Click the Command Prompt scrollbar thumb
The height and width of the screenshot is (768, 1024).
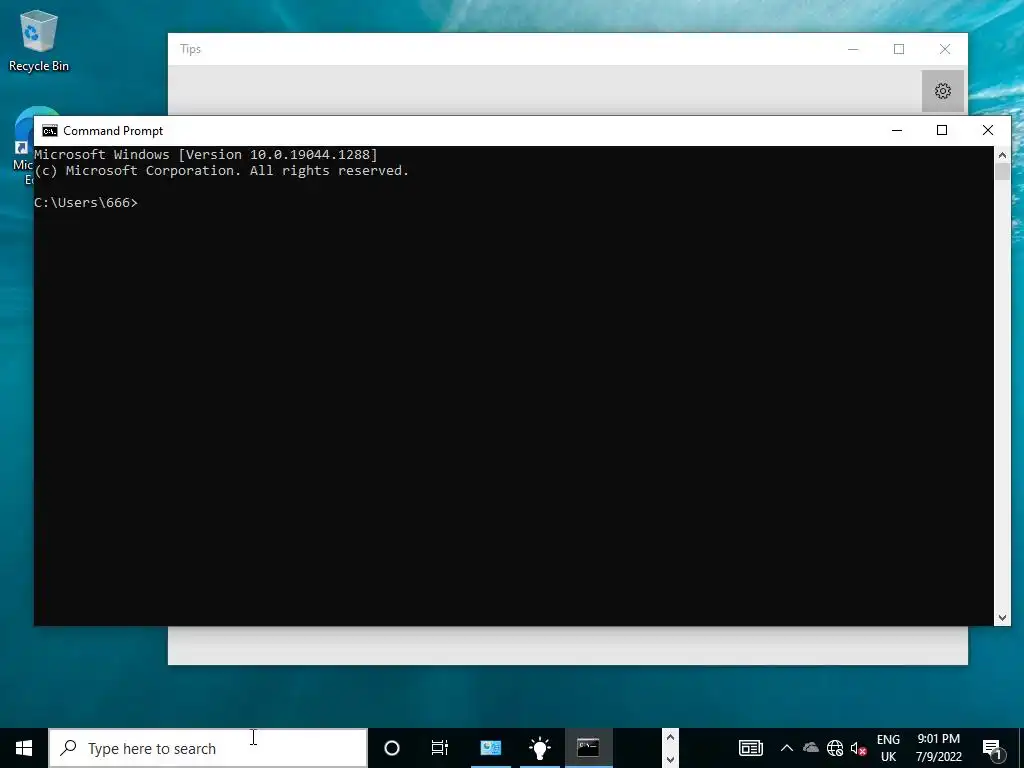click(1002, 172)
